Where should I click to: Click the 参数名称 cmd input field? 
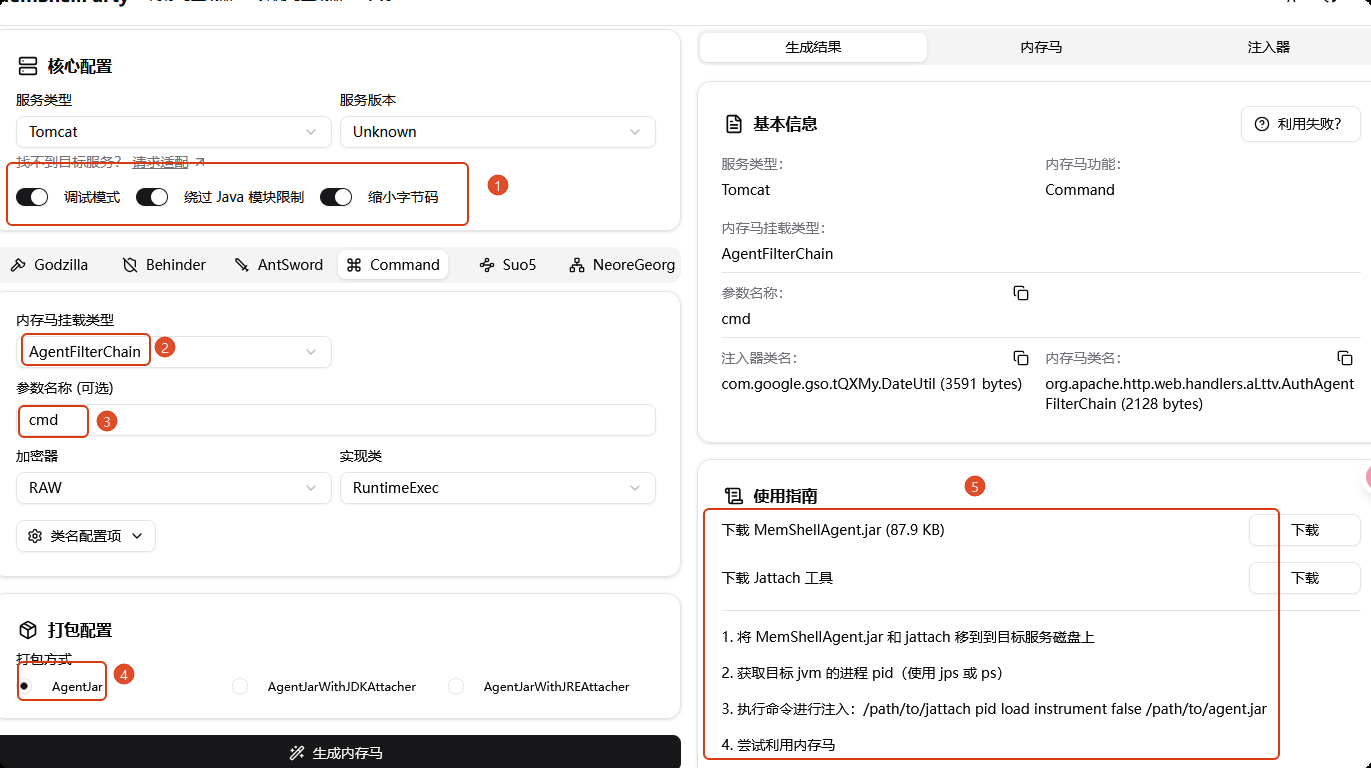(x=336, y=420)
